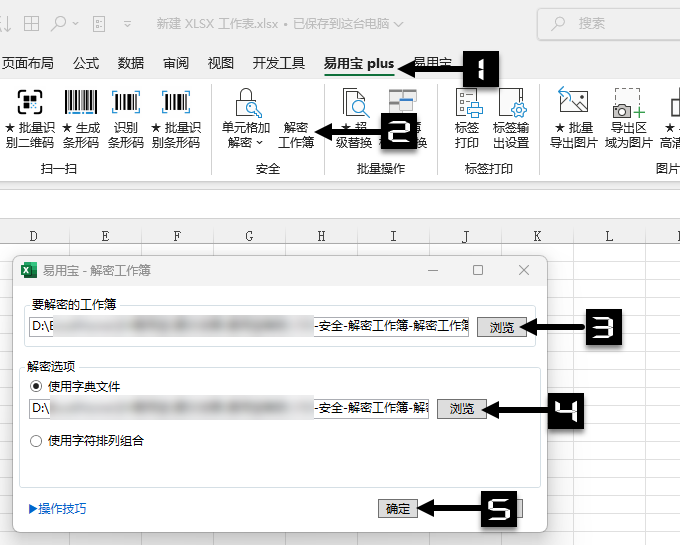The width and height of the screenshot is (680, 545).
Task: Click the 批量识别条形码 batch barcode icon
Action: tap(176, 101)
